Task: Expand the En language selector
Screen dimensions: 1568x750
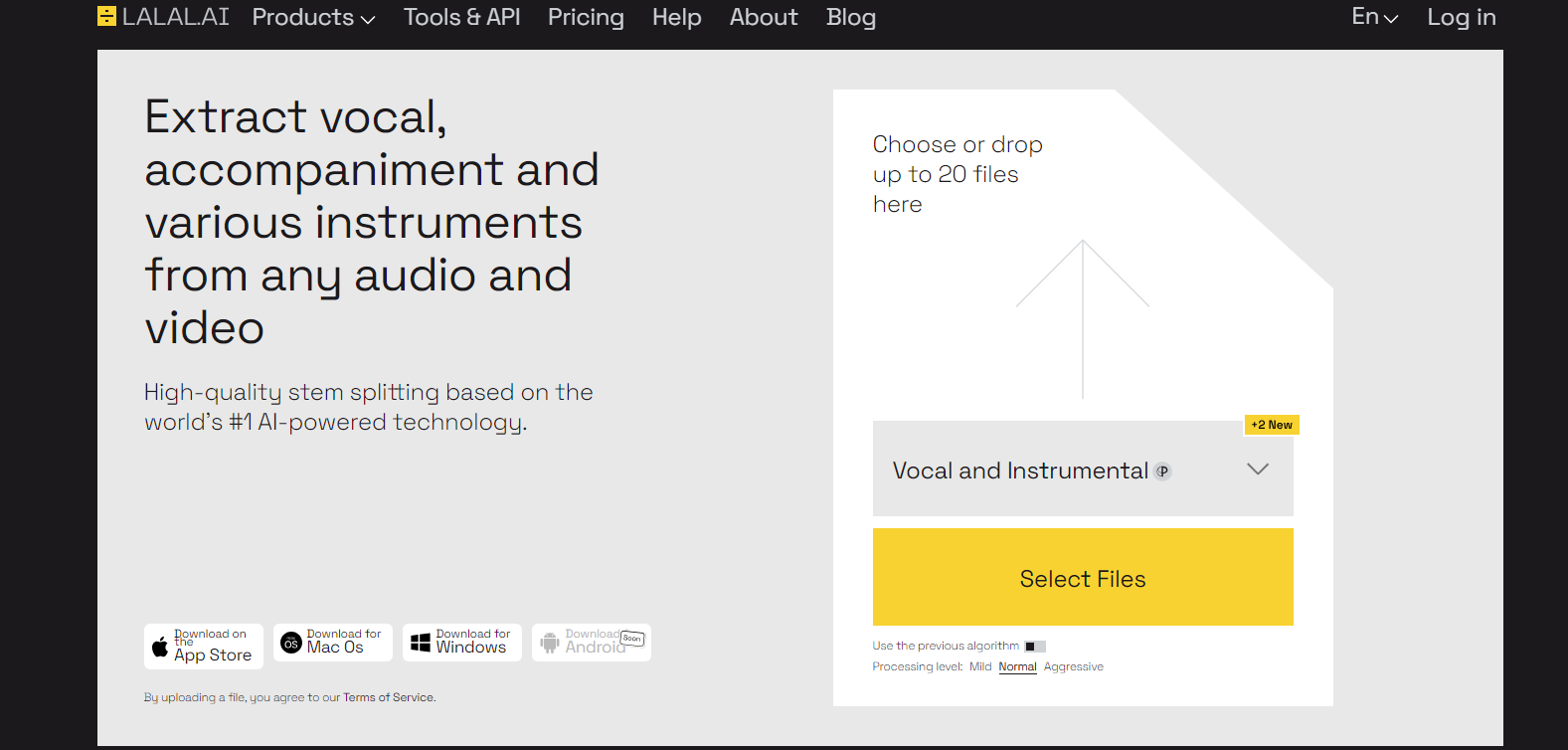Action: point(1375,17)
